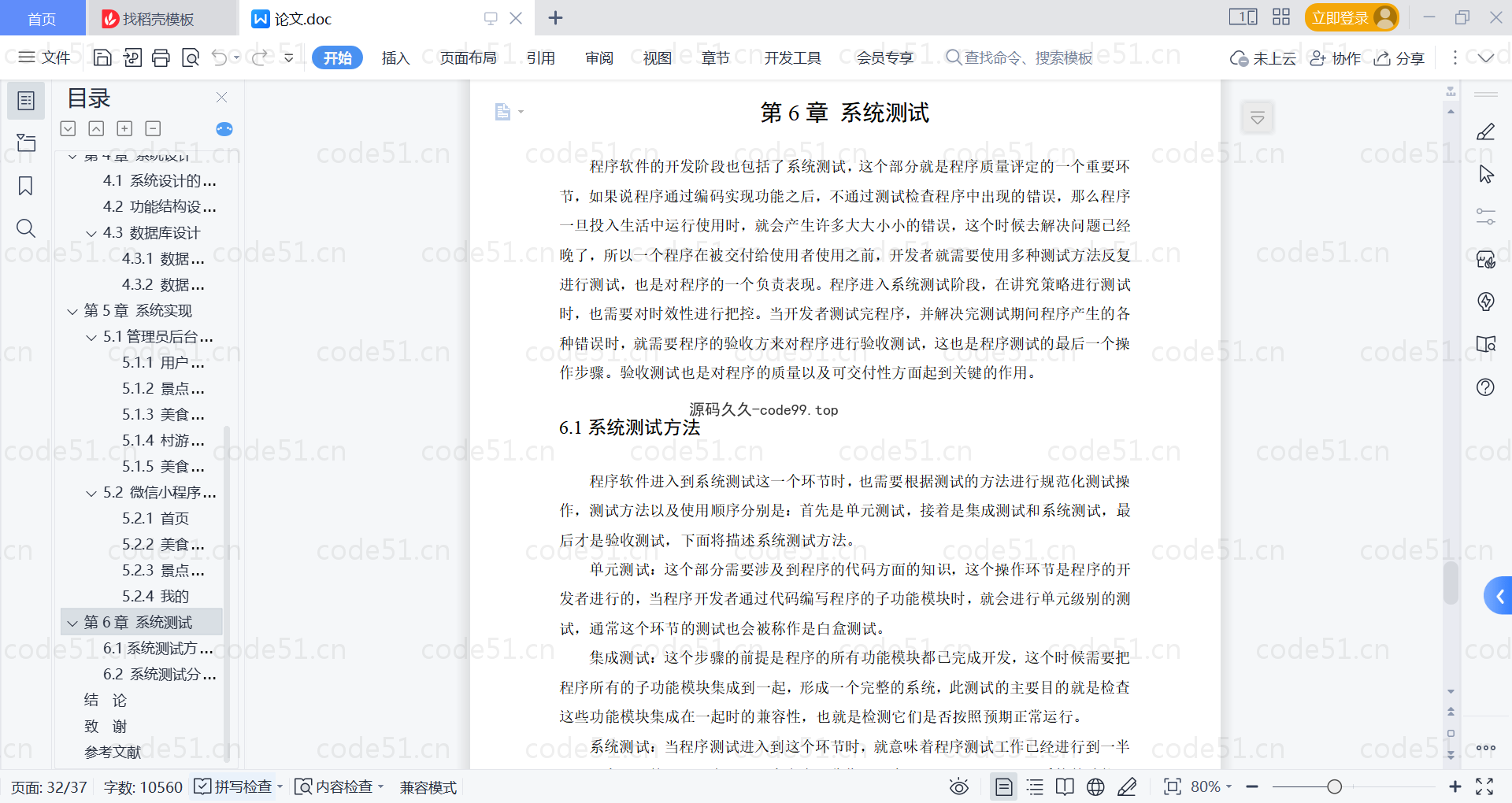Click the 首页 home tab
Image resolution: width=1512 pixels, height=803 pixels.
(x=42, y=18)
